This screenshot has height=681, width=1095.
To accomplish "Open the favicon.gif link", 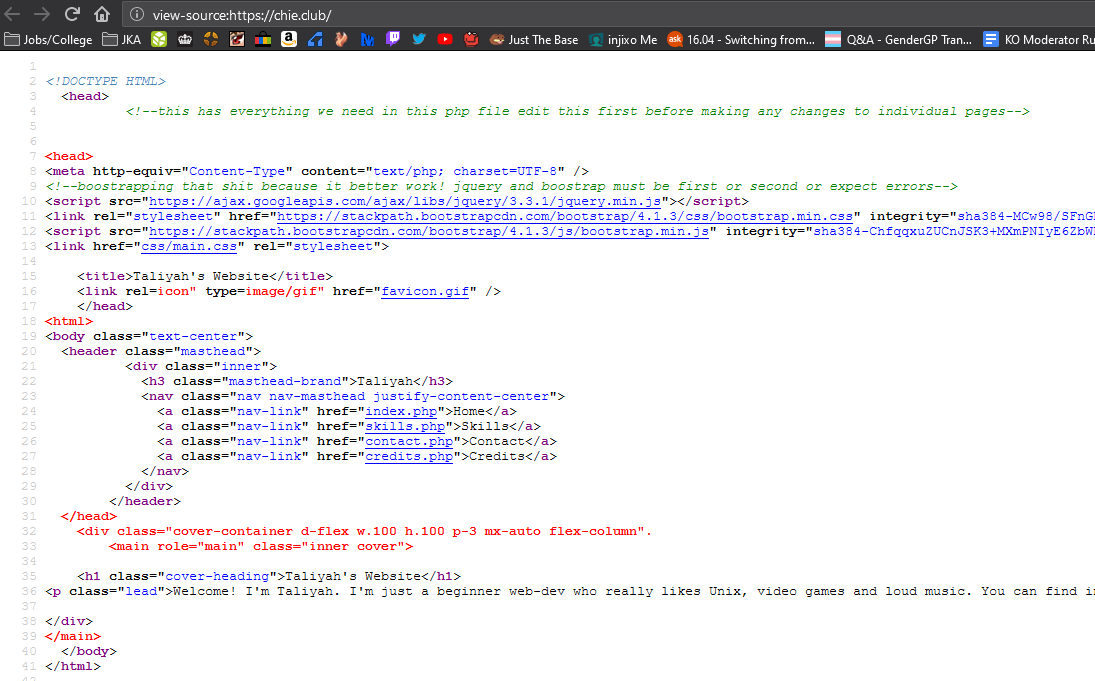I will tap(425, 291).
